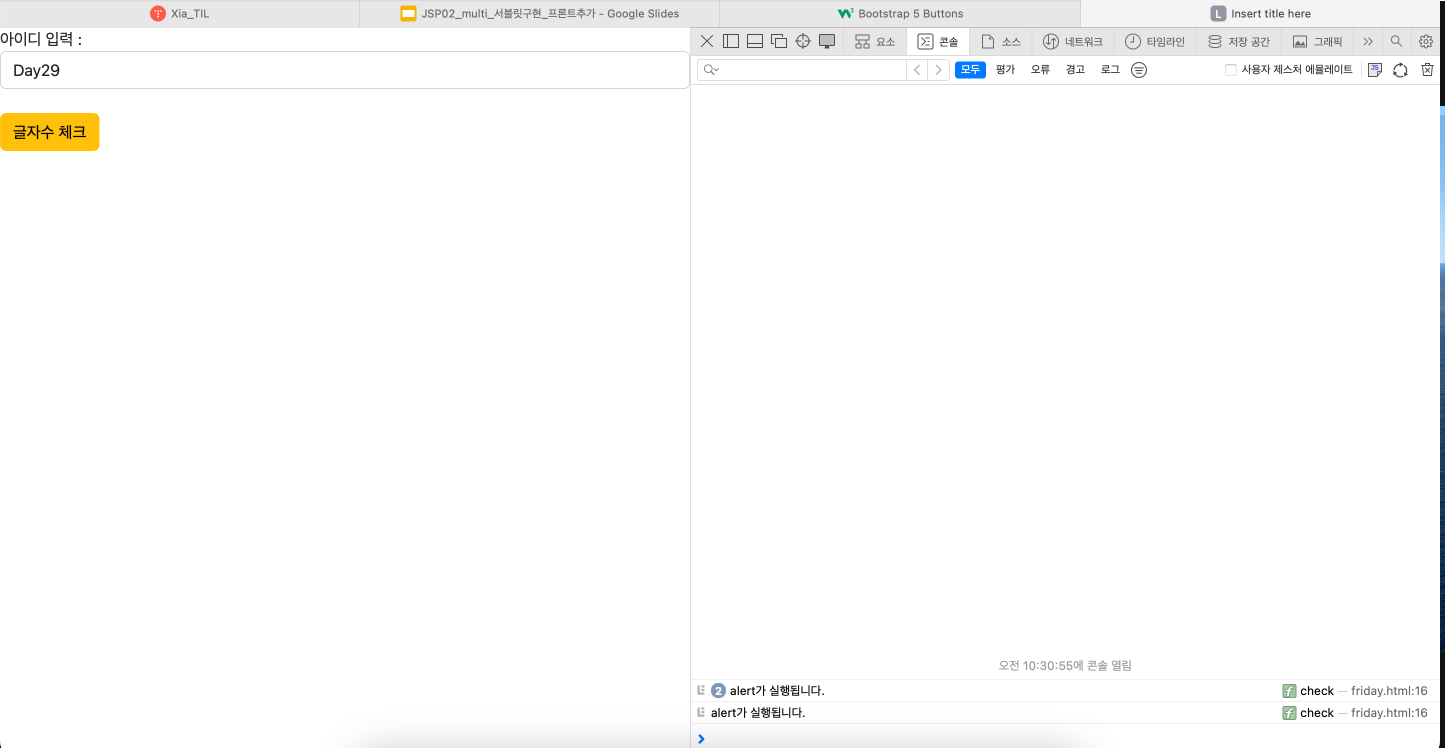Click the Xia_TIL tab's red favicon

point(158,14)
